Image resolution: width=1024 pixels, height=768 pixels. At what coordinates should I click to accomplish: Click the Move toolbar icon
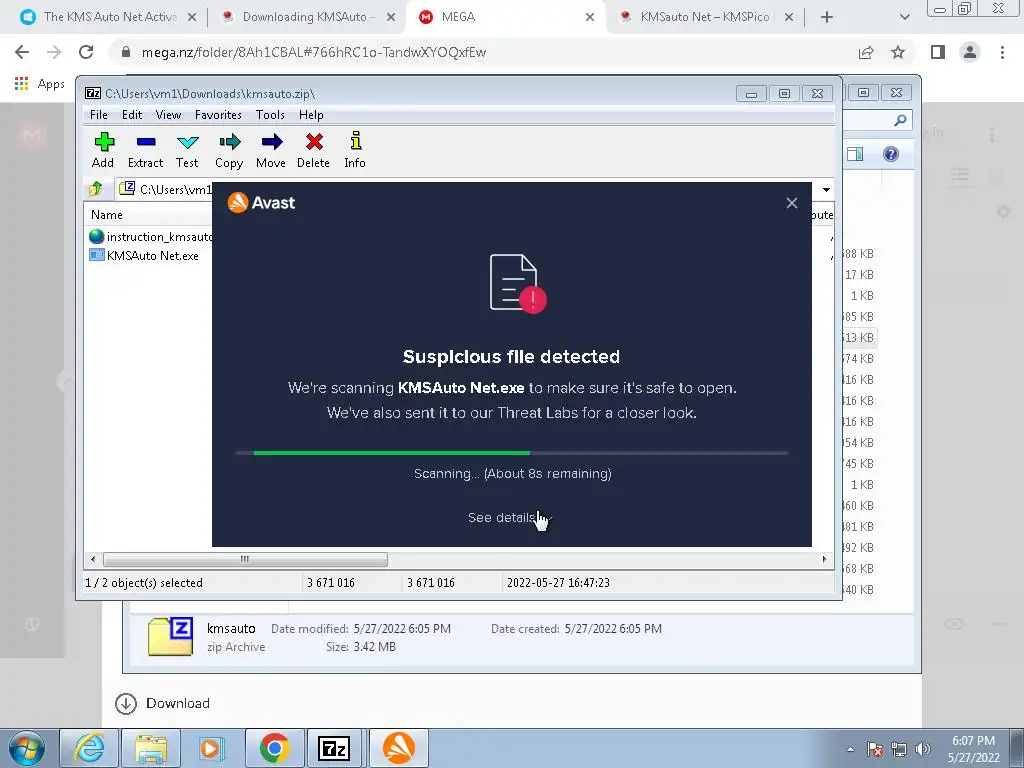pyautogui.click(x=271, y=150)
